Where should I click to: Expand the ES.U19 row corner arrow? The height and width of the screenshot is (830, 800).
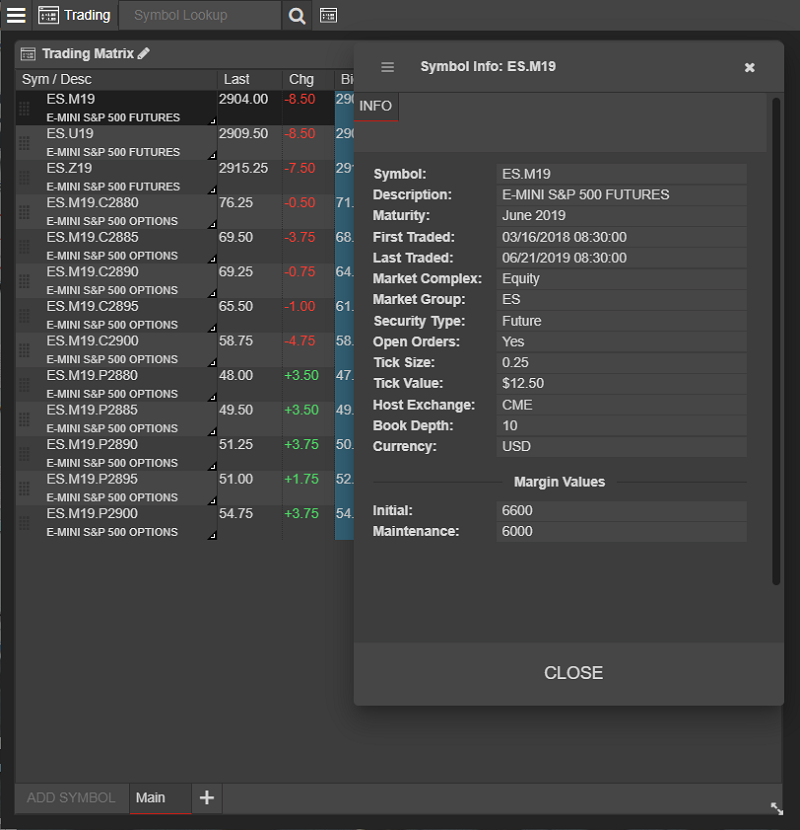[x=212, y=155]
